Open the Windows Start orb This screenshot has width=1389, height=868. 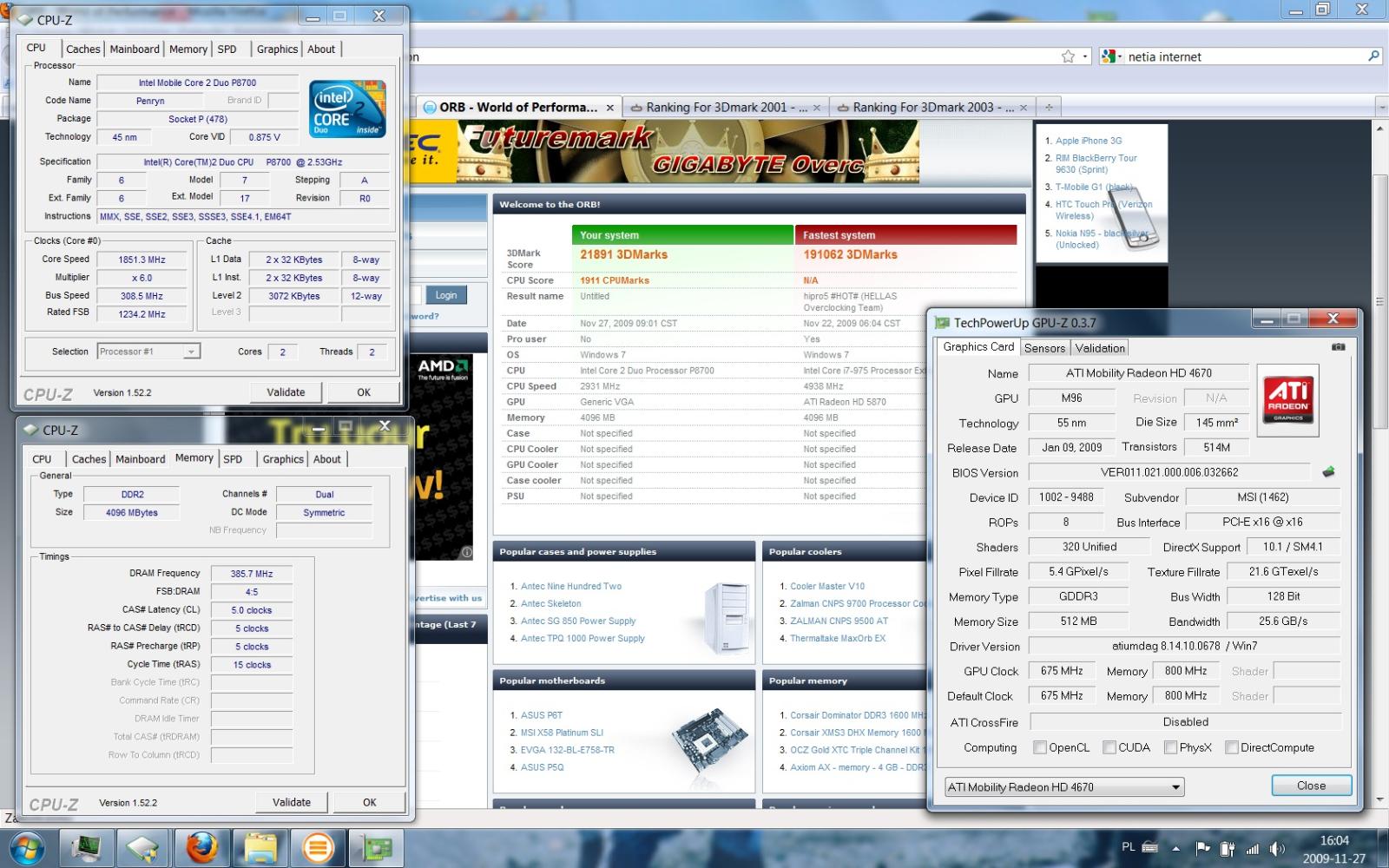[x=25, y=848]
